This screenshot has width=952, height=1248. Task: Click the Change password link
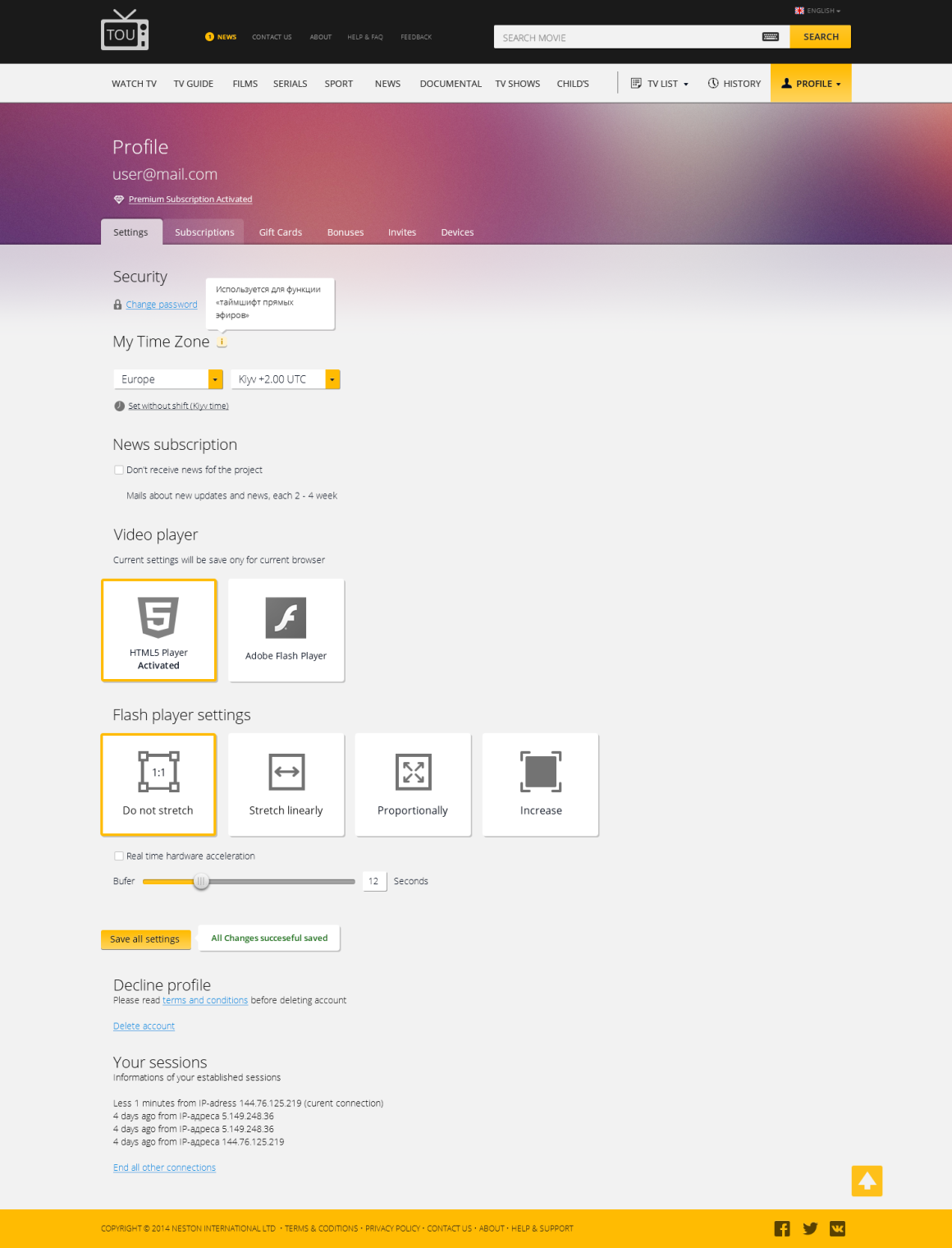tap(161, 304)
